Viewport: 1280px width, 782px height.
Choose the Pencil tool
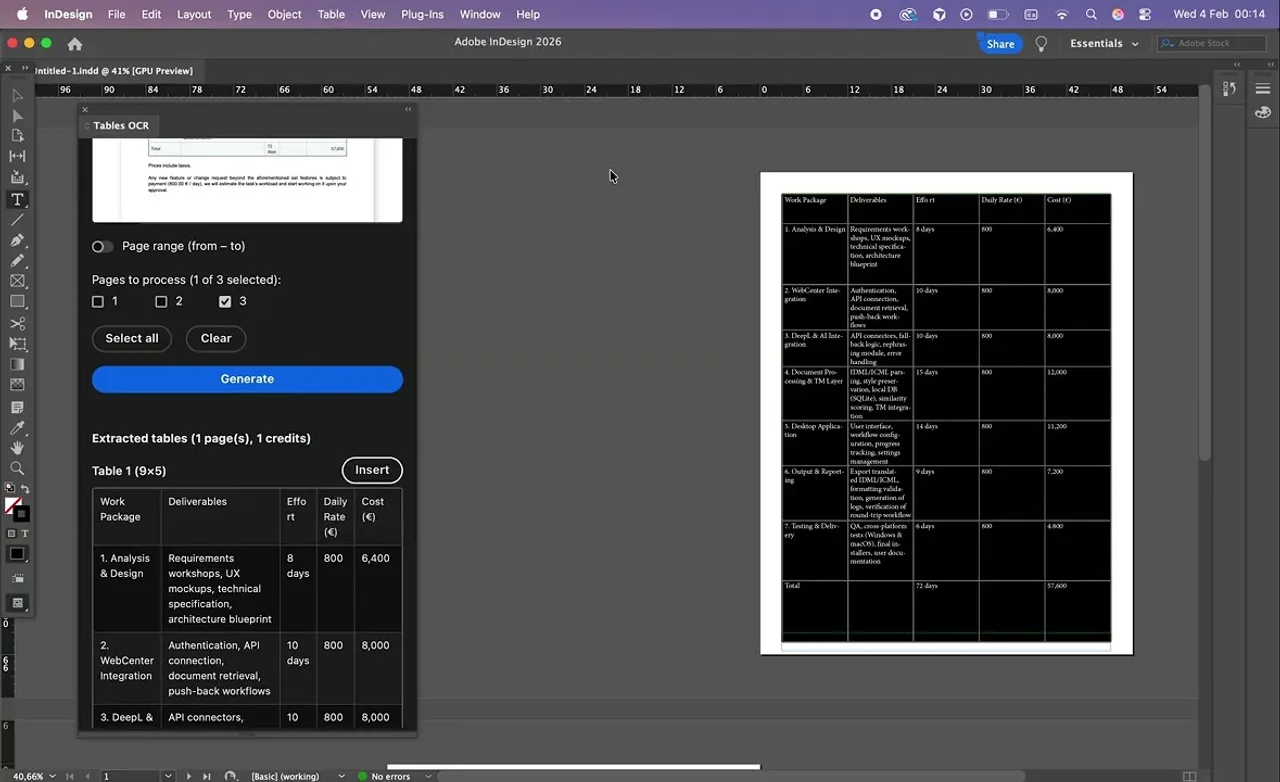(x=17, y=261)
